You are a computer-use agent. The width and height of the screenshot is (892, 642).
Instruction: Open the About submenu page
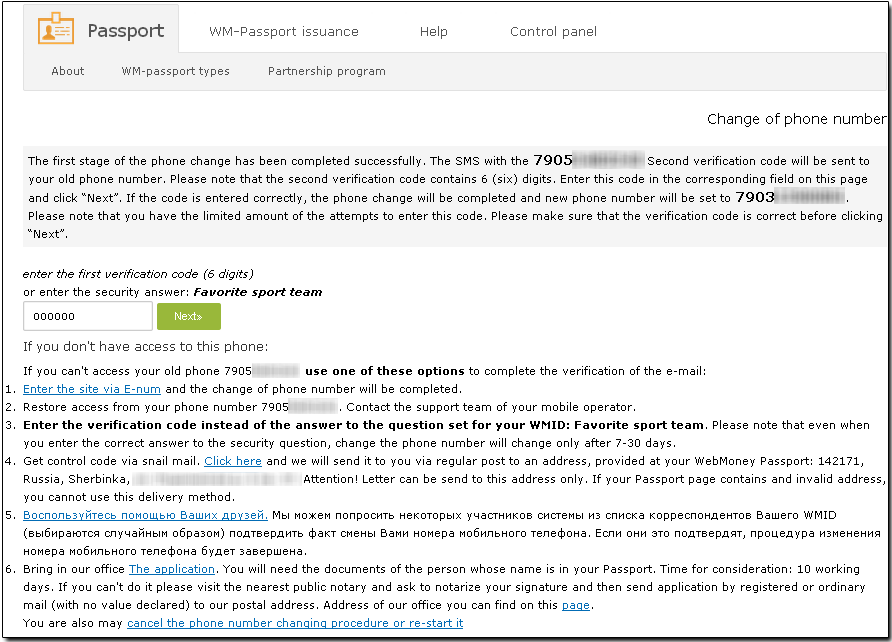(x=68, y=71)
